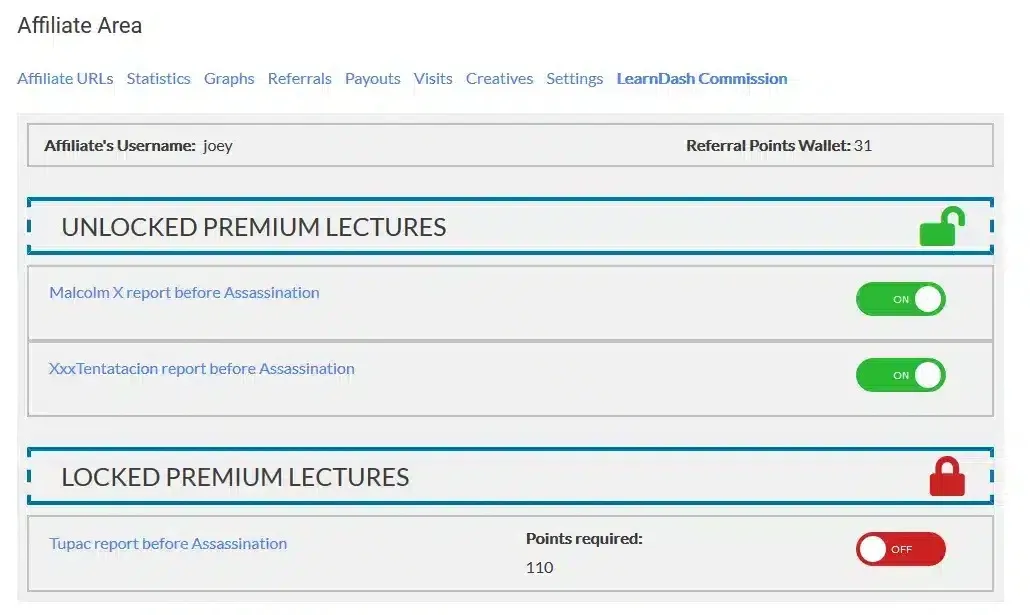Open the Settings tab

574,78
